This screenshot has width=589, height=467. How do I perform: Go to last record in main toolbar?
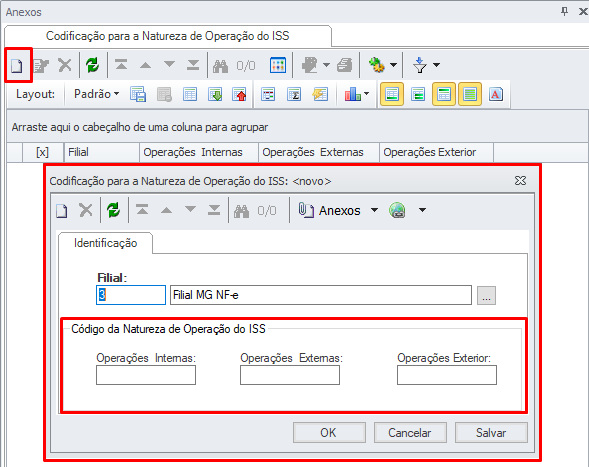(193, 65)
